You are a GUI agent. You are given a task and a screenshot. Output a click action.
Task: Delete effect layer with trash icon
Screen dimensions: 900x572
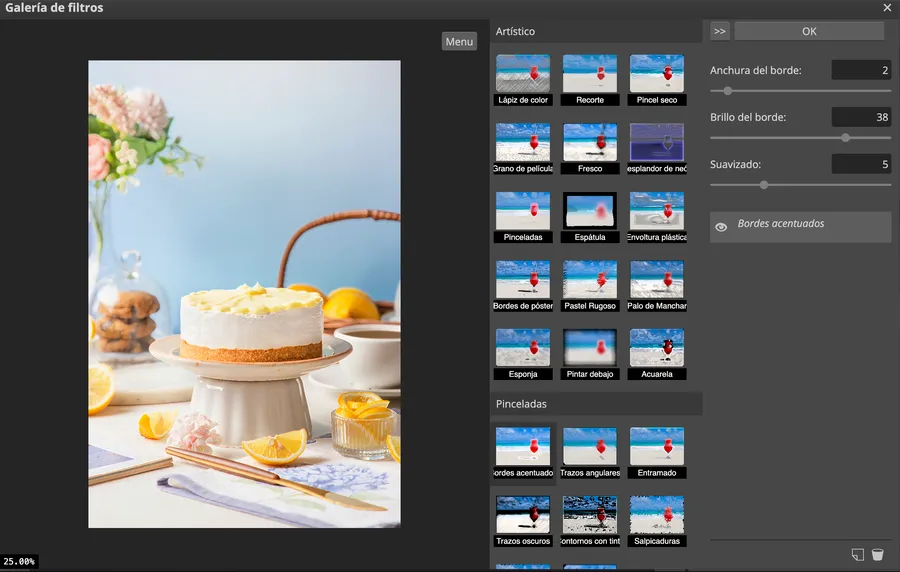click(878, 554)
